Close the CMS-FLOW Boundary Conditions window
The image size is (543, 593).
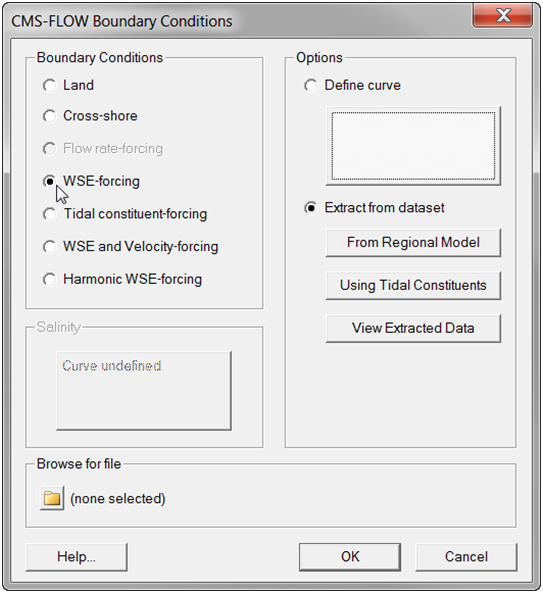(x=503, y=16)
